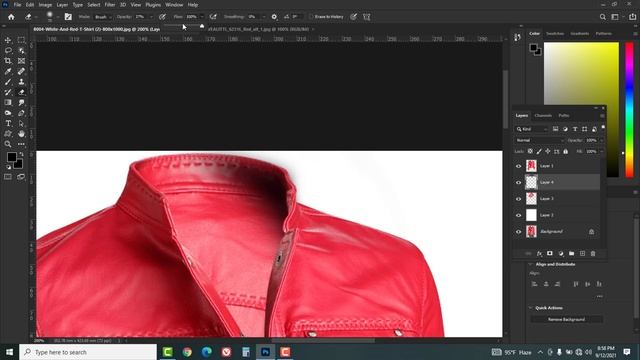Open the eraser Mode dropdown
This screenshot has height=360, width=640.
[x=103, y=17]
